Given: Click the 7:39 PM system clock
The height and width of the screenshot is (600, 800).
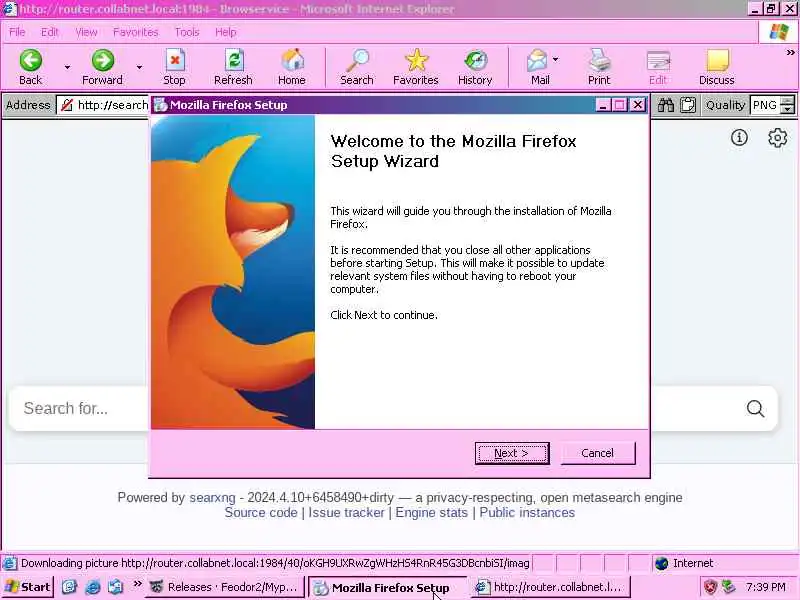Looking at the screenshot, I should click(x=766, y=587).
